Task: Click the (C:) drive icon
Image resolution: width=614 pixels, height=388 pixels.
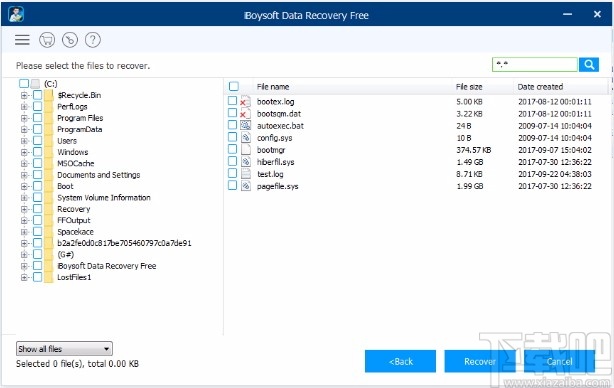Action: (35, 83)
